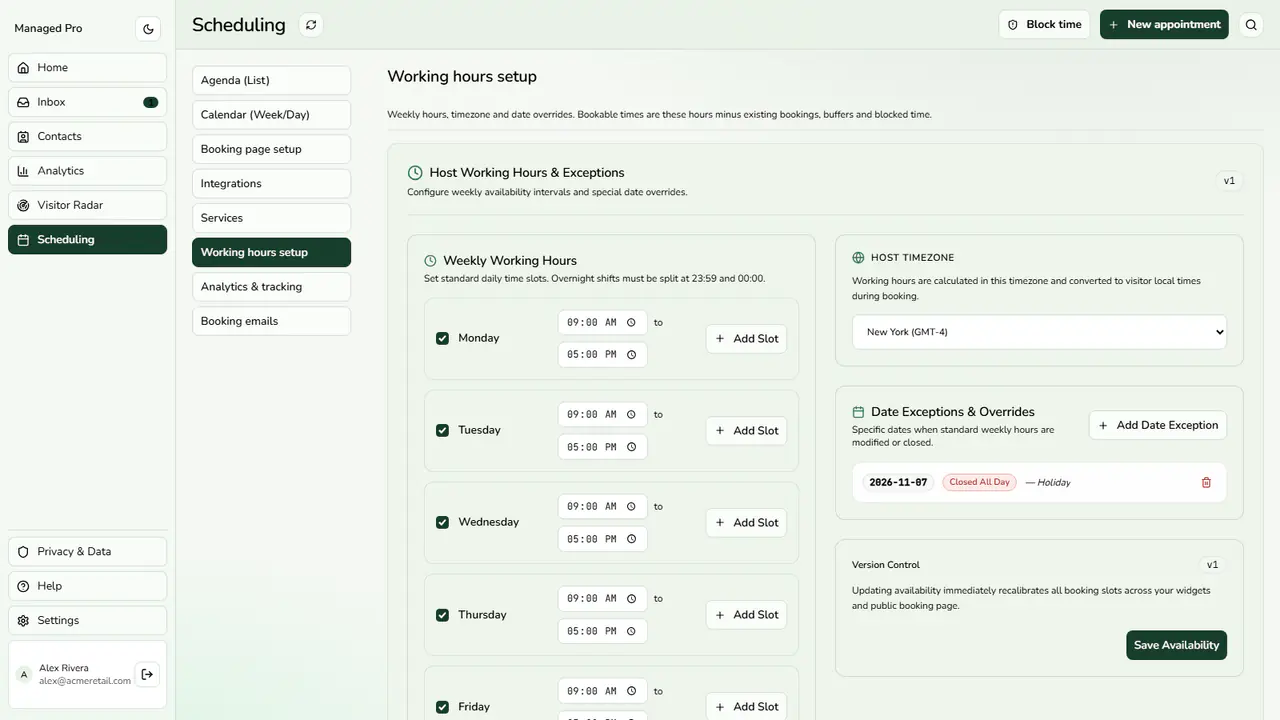Screen dimensions: 1280x720
Task: Click Add Date Exception button
Action: coord(1158,425)
